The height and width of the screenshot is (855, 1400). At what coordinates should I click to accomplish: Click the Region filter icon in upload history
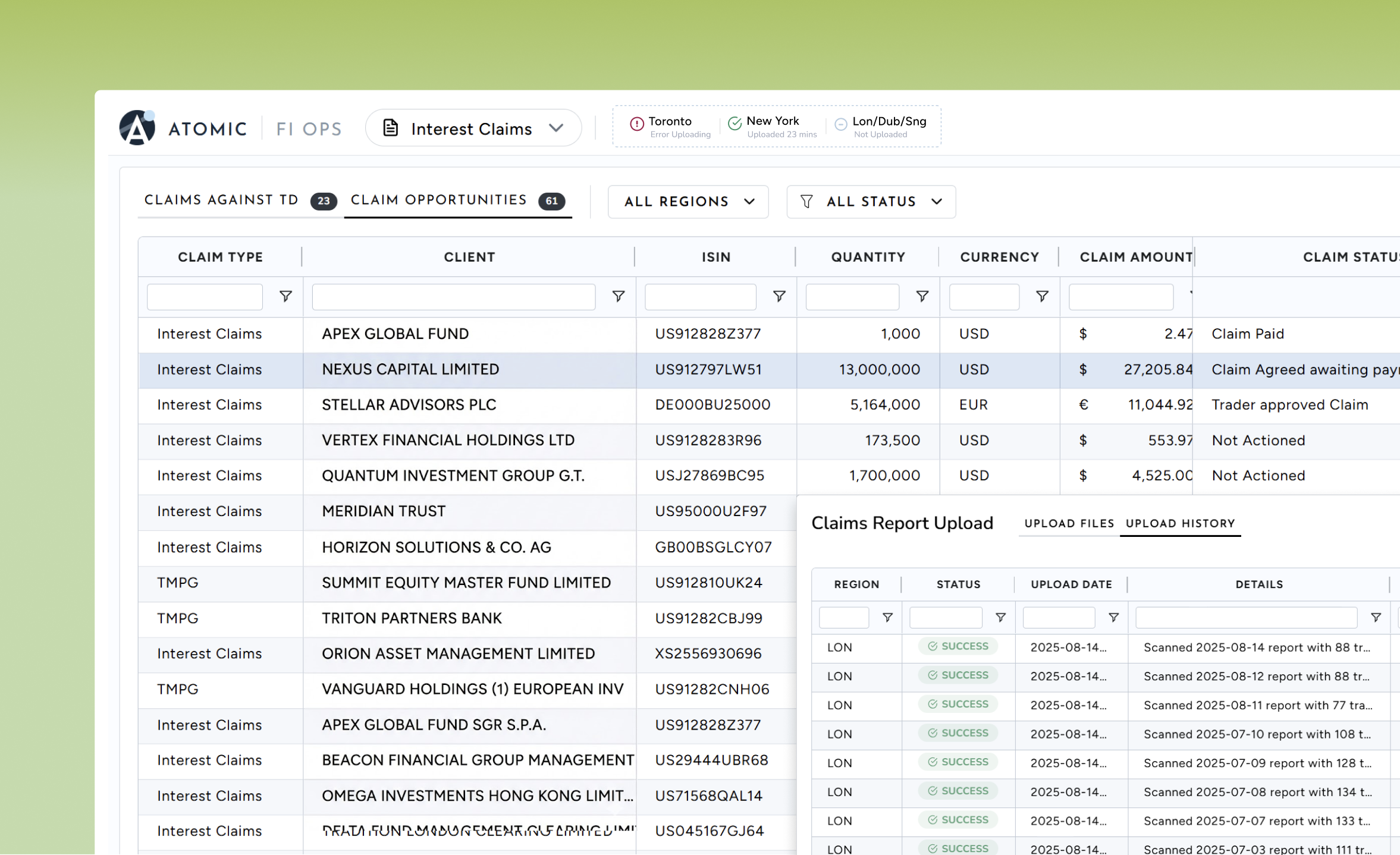[x=887, y=618]
